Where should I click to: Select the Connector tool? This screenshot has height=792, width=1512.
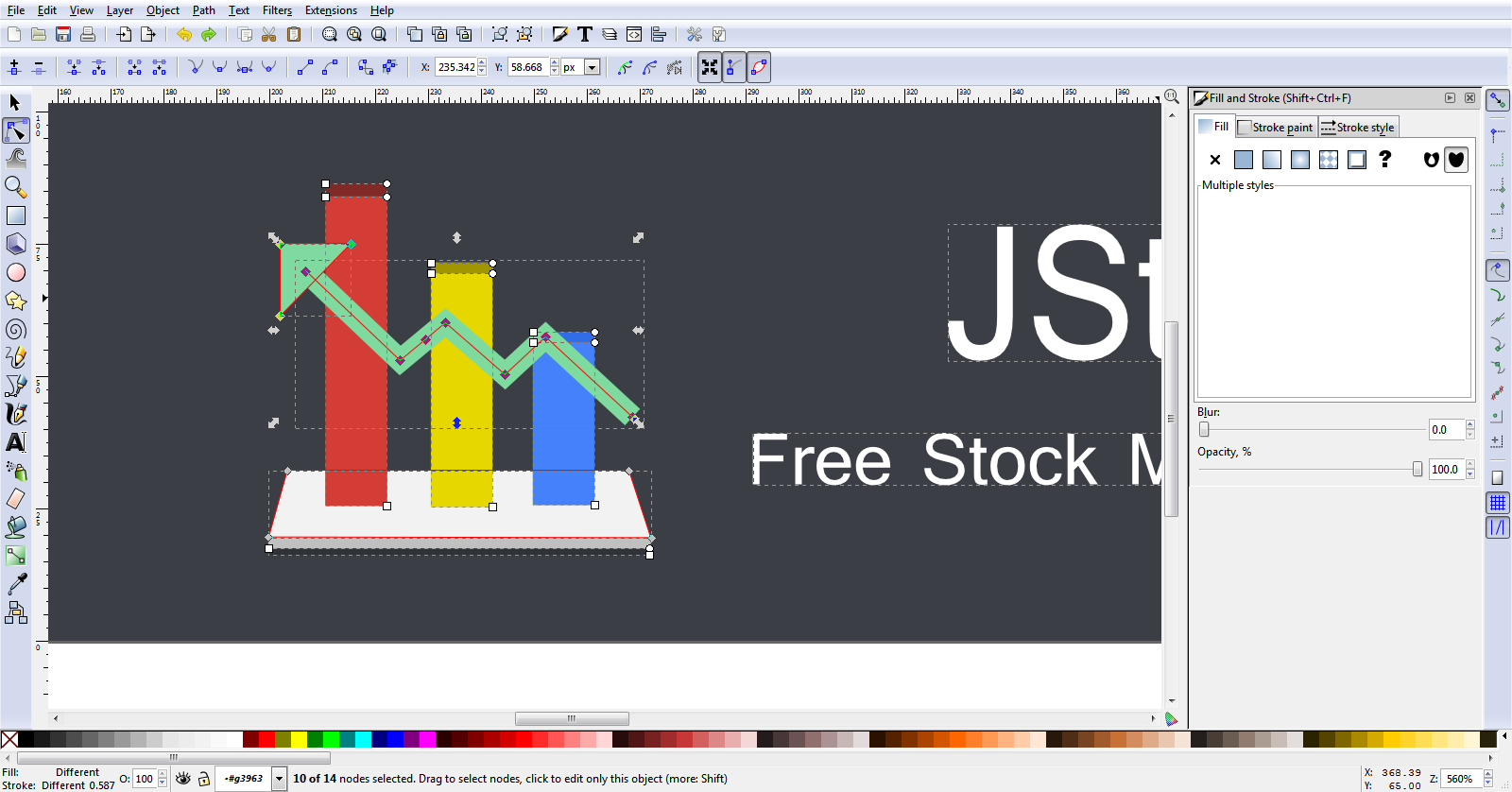(15, 613)
